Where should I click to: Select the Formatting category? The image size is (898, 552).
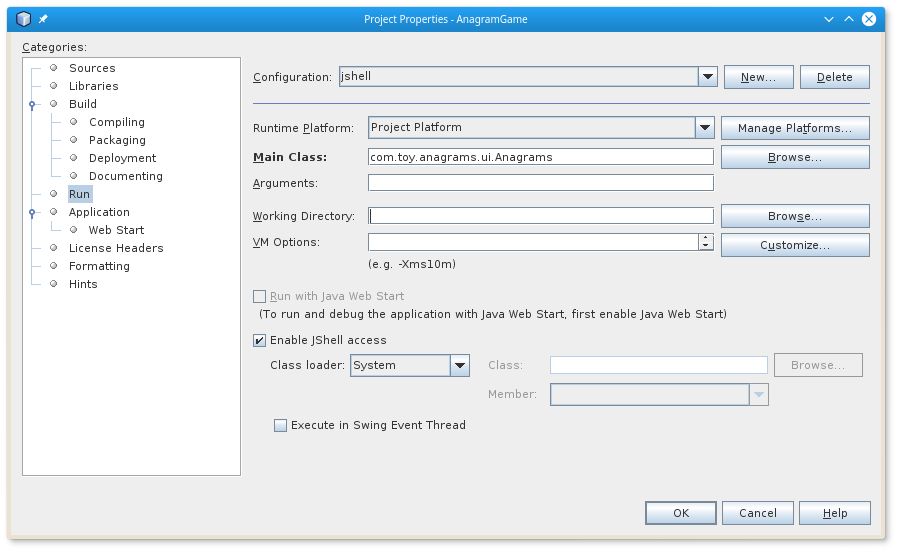click(x=99, y=266)
